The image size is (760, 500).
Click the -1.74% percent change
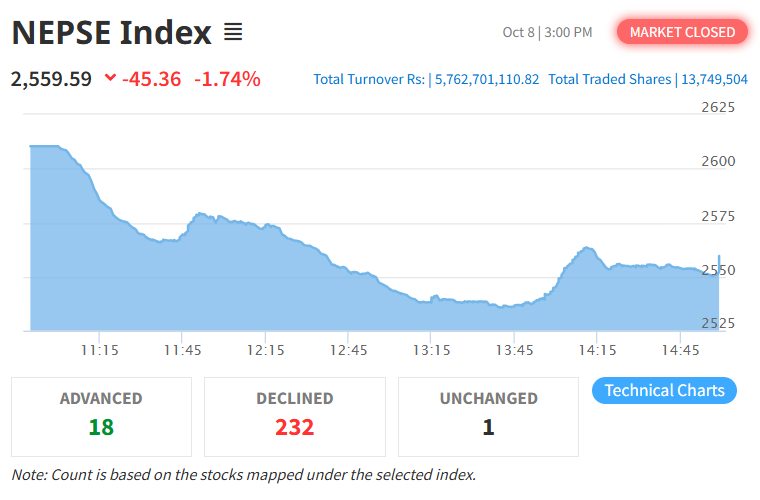pos(227,78)
